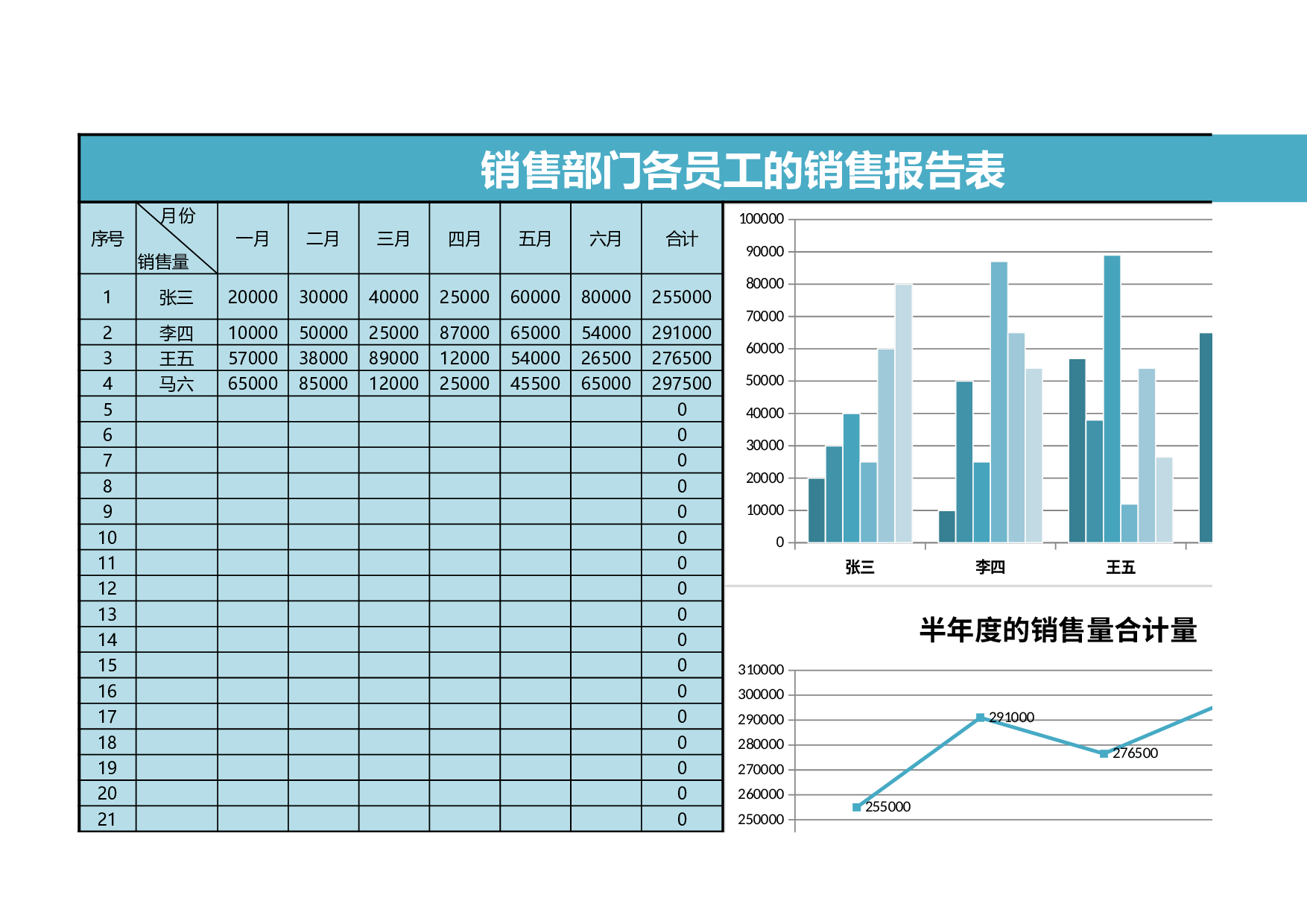Select 马六's February value 85000

[x=323, y=384]
